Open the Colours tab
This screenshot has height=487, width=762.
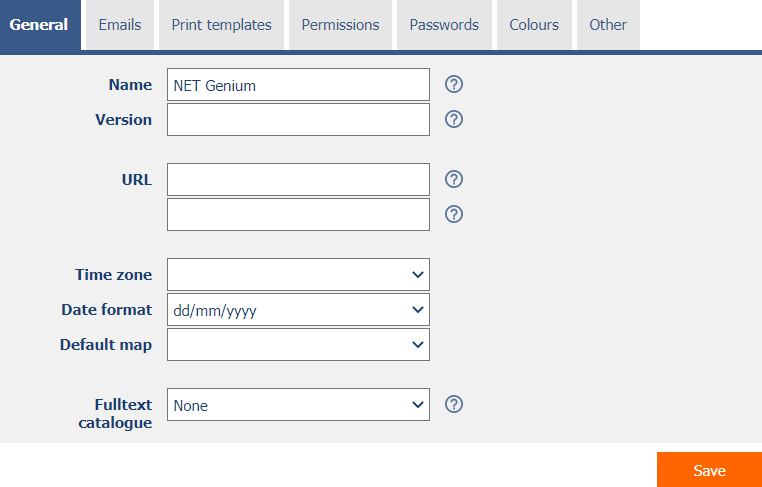click(x=534, y=25)
